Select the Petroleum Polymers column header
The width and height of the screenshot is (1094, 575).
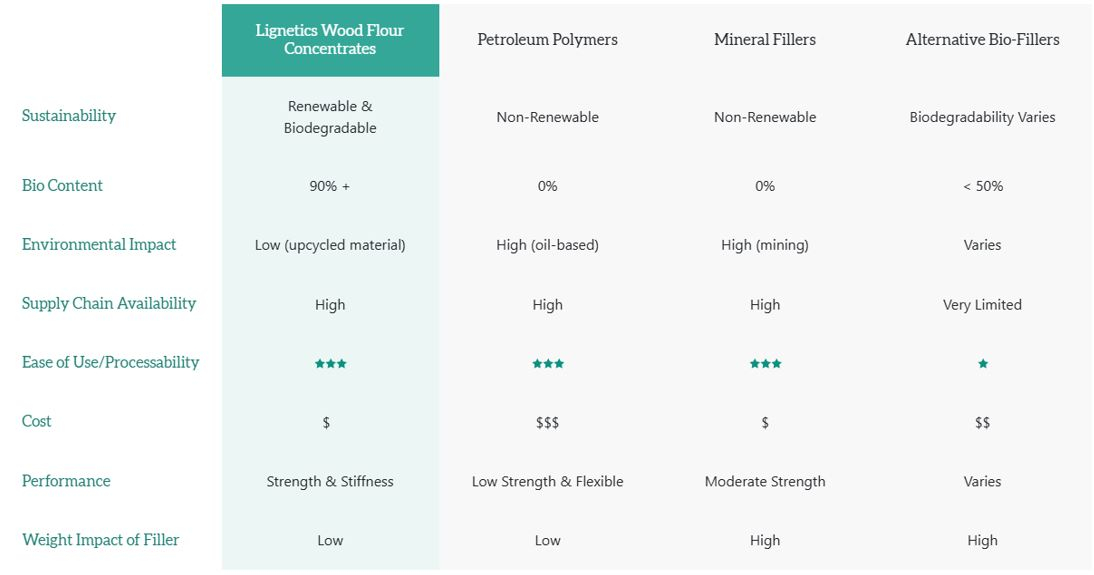(547, 40)
